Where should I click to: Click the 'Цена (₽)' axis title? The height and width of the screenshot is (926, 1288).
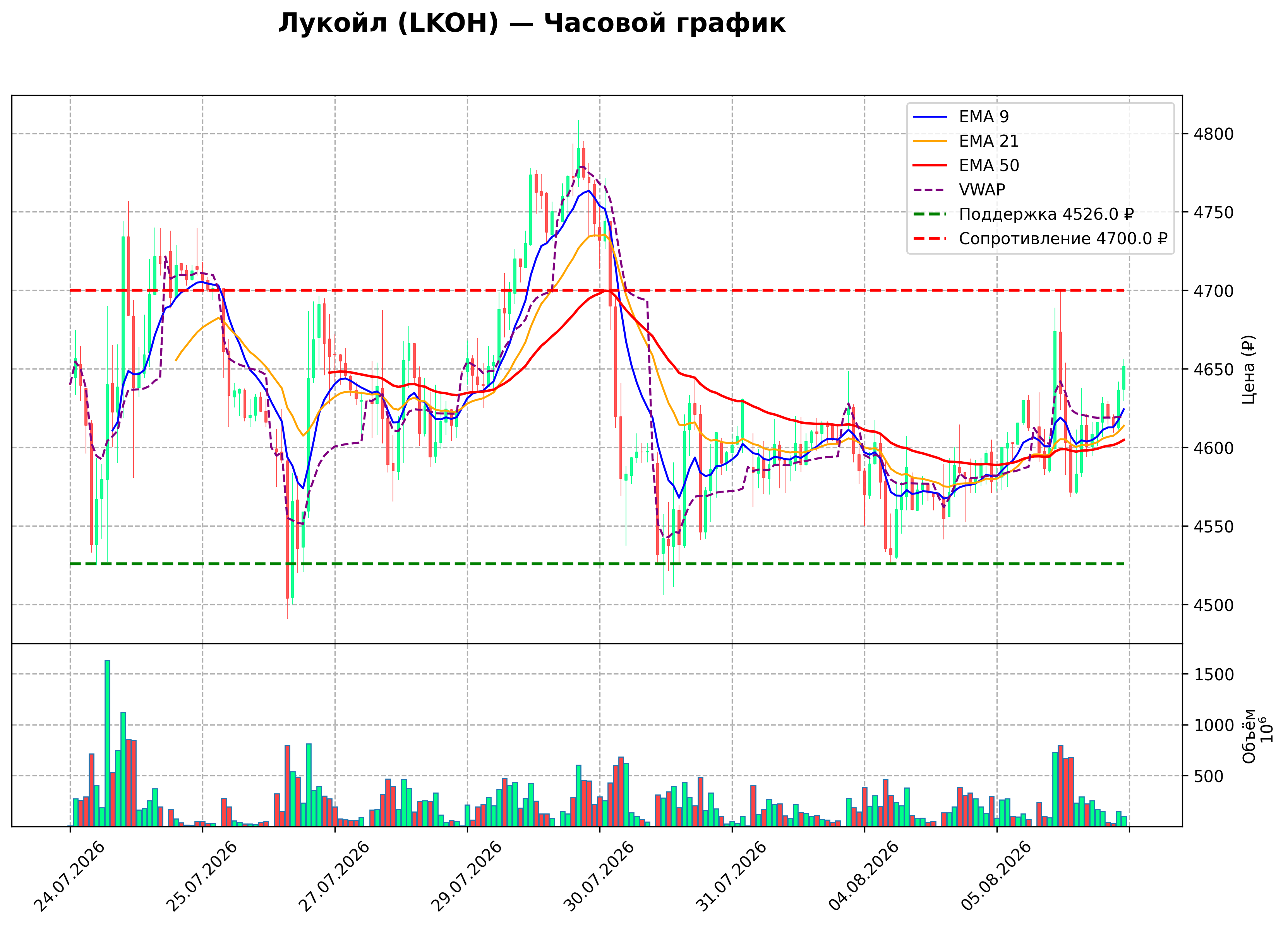[1249, 370]
